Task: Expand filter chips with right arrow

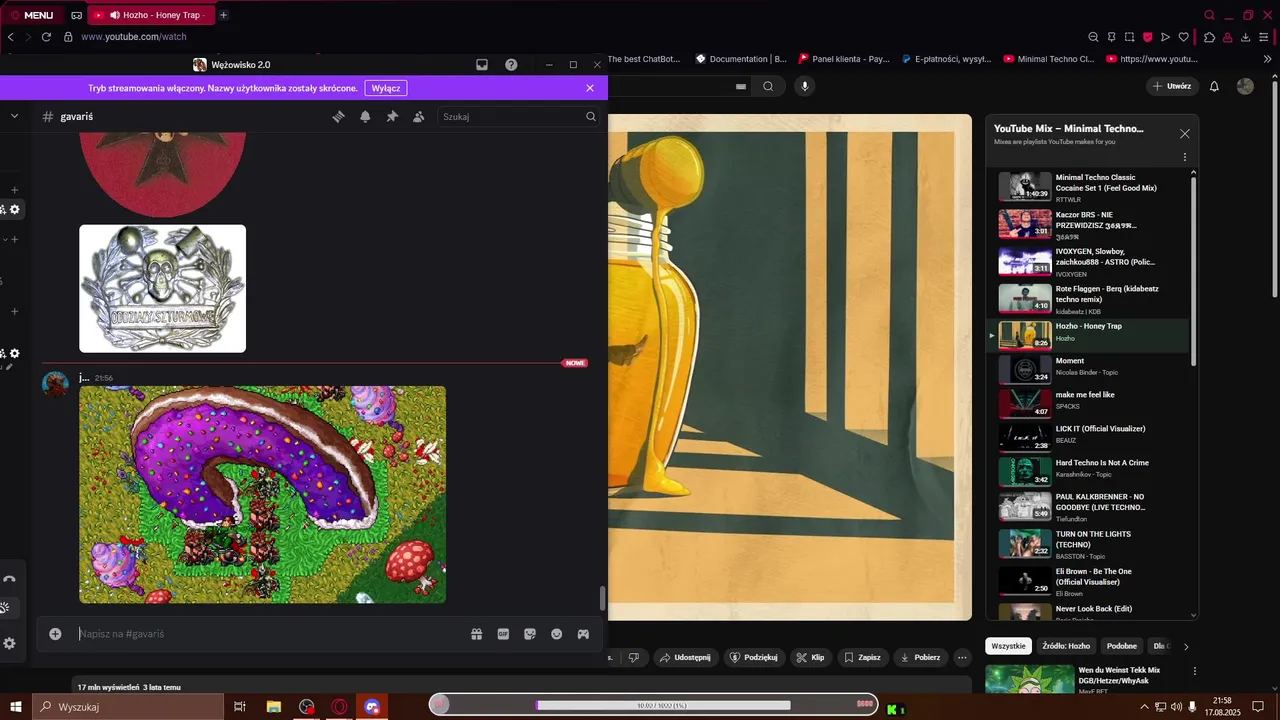Action: 1186,646
